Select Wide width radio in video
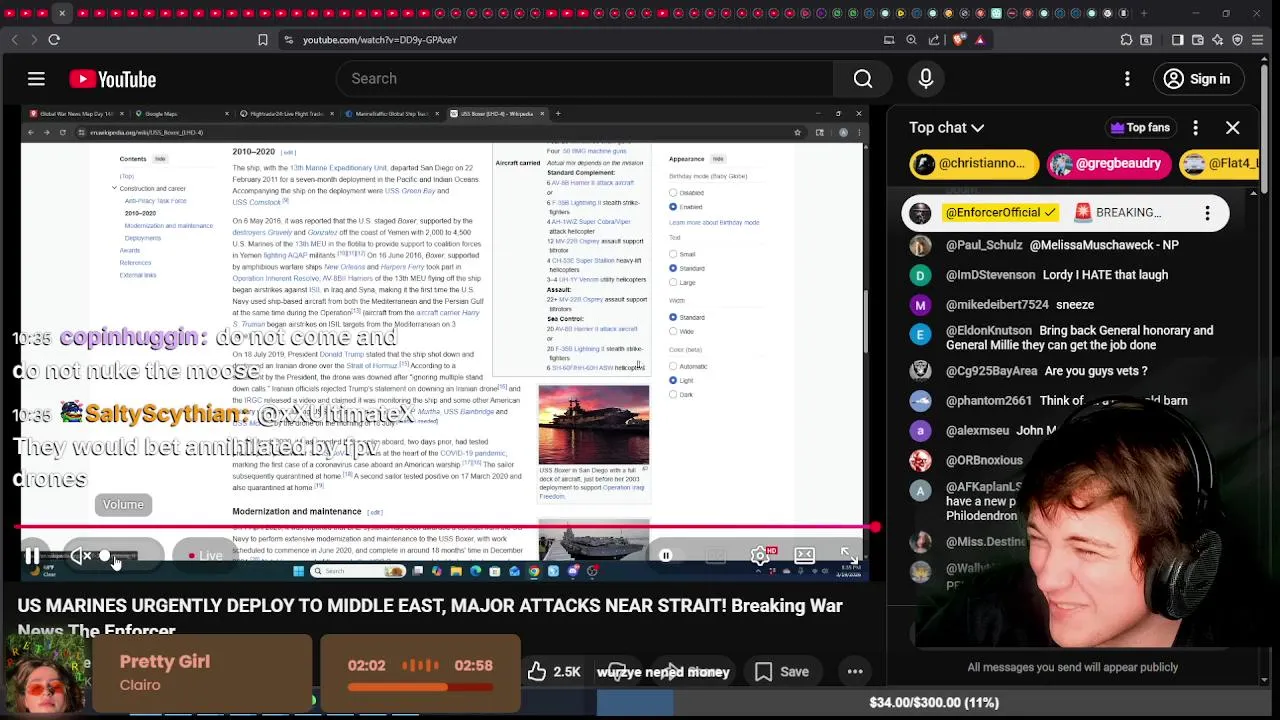1280x720 pixels. pyautogui.click(x=673, y=331)
